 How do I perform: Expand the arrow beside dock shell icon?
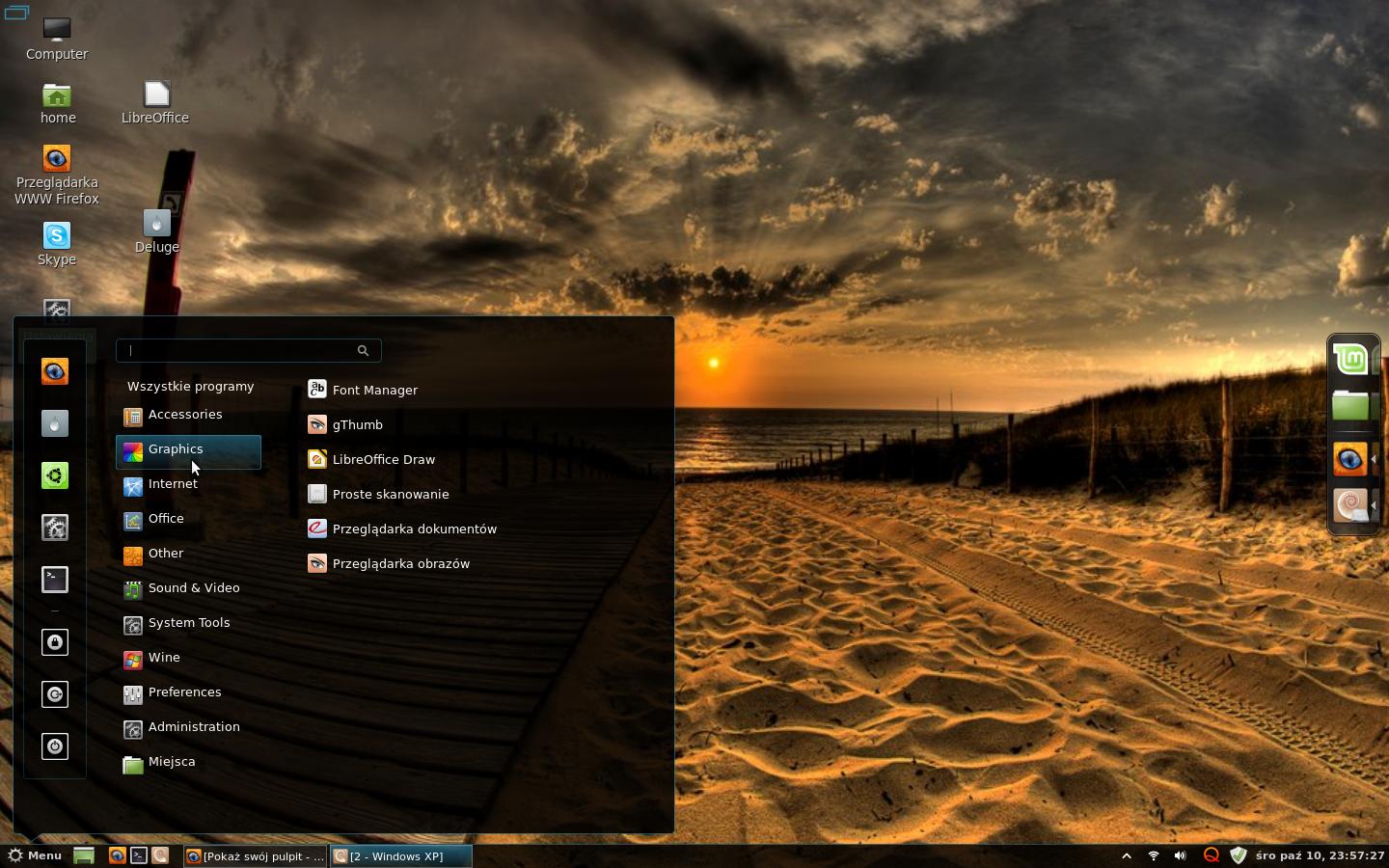(x=1374, y=506)
